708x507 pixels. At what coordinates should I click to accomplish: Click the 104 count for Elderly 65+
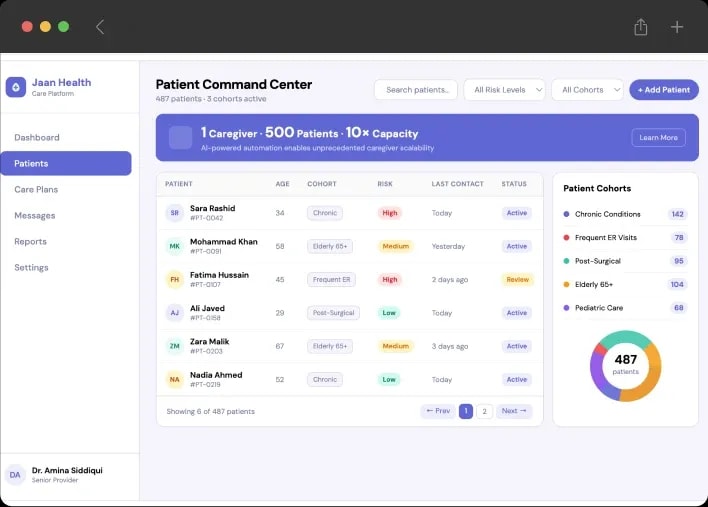pyautogui.click(x=677, y=284)
